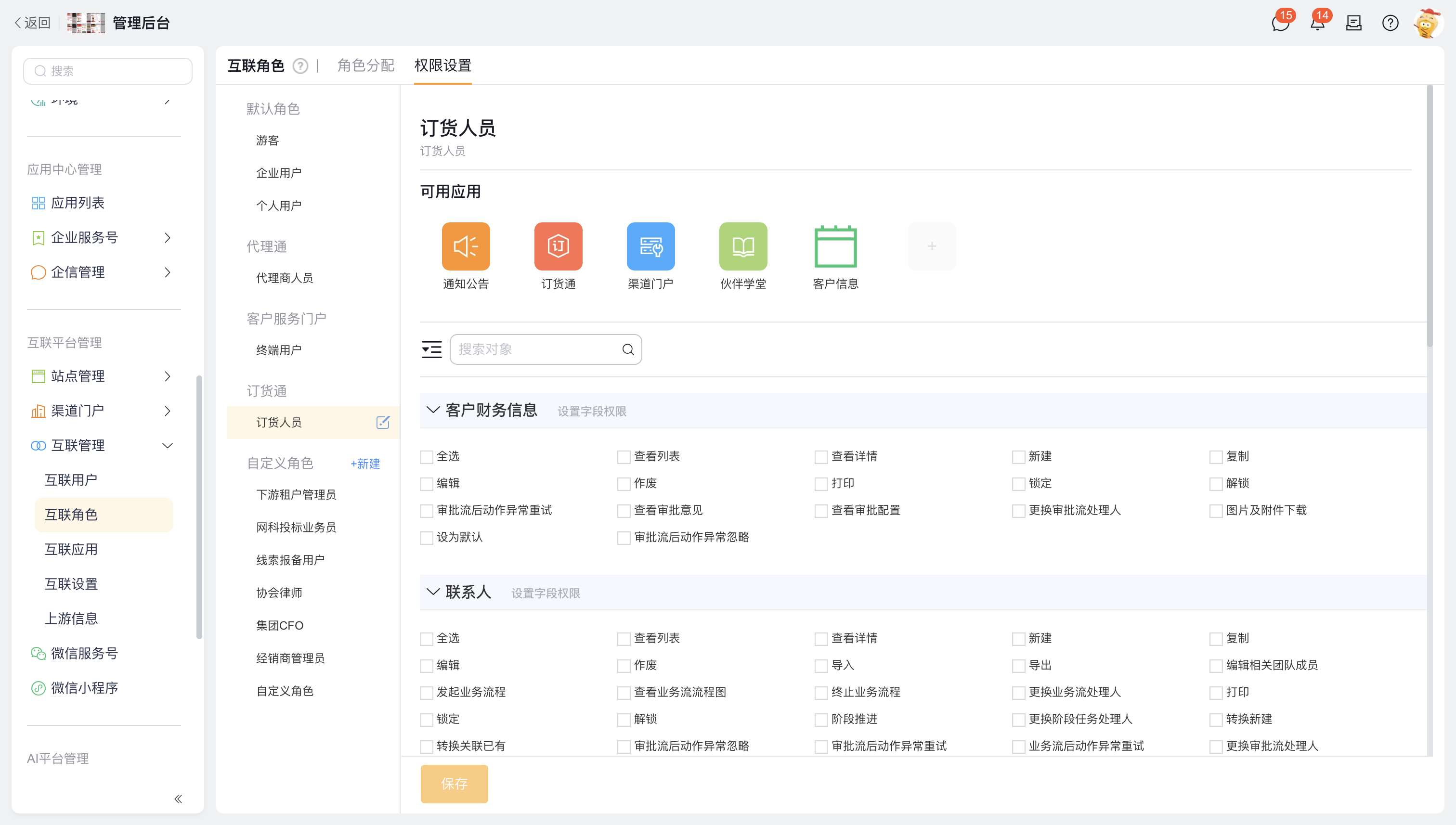Screen dimensions: 1456x825
Task: Collapse the 客户财务信息 section
Action: 432,410
